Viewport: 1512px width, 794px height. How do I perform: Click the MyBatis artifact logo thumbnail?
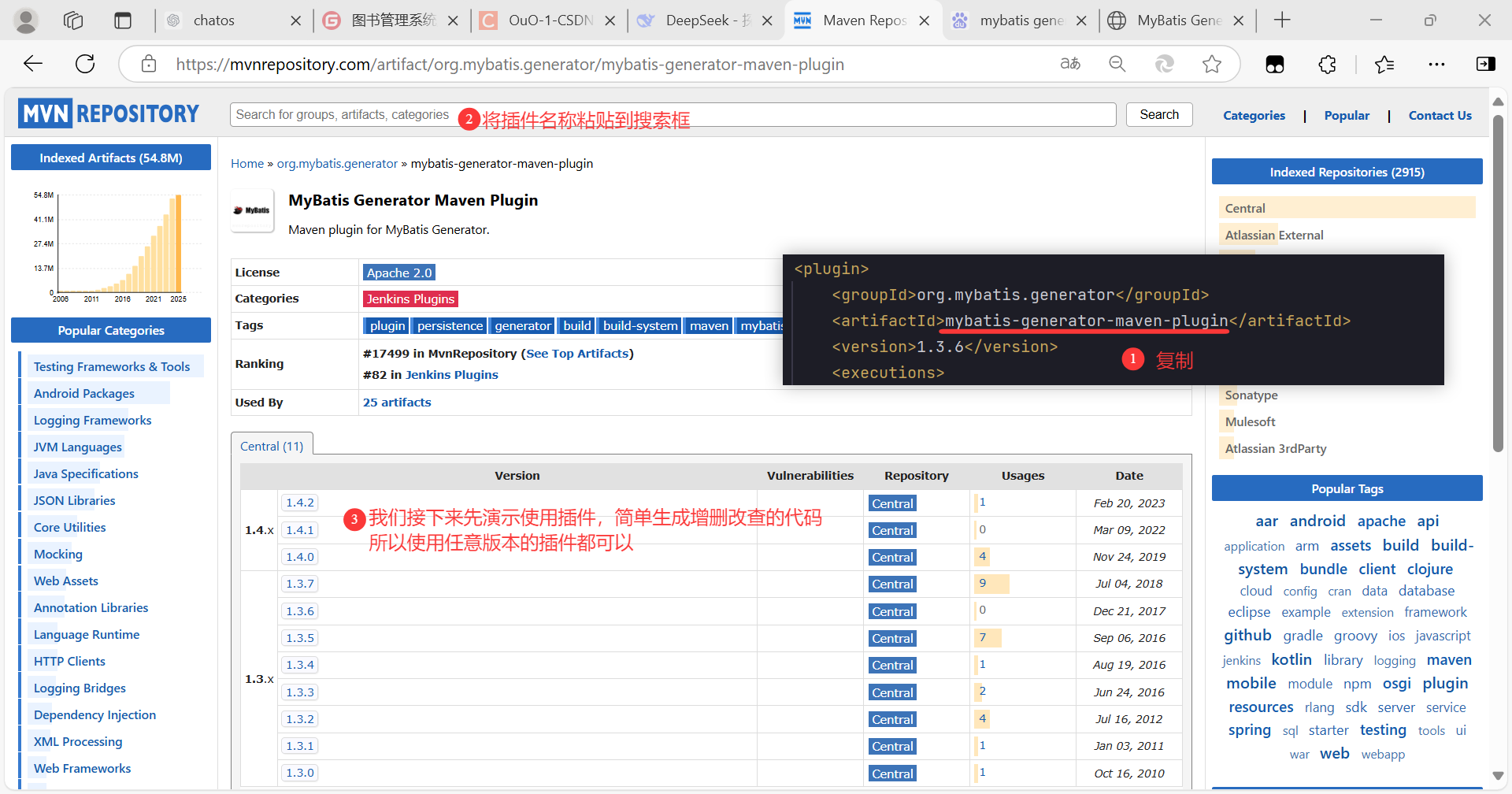pyautogui.click(x=252, y=210)
